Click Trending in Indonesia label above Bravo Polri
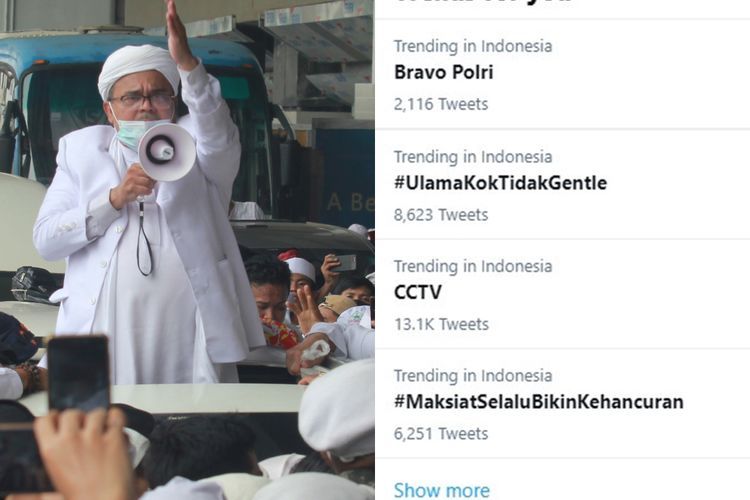Screen dimensions: 750x500 click(x=473, y=46)
